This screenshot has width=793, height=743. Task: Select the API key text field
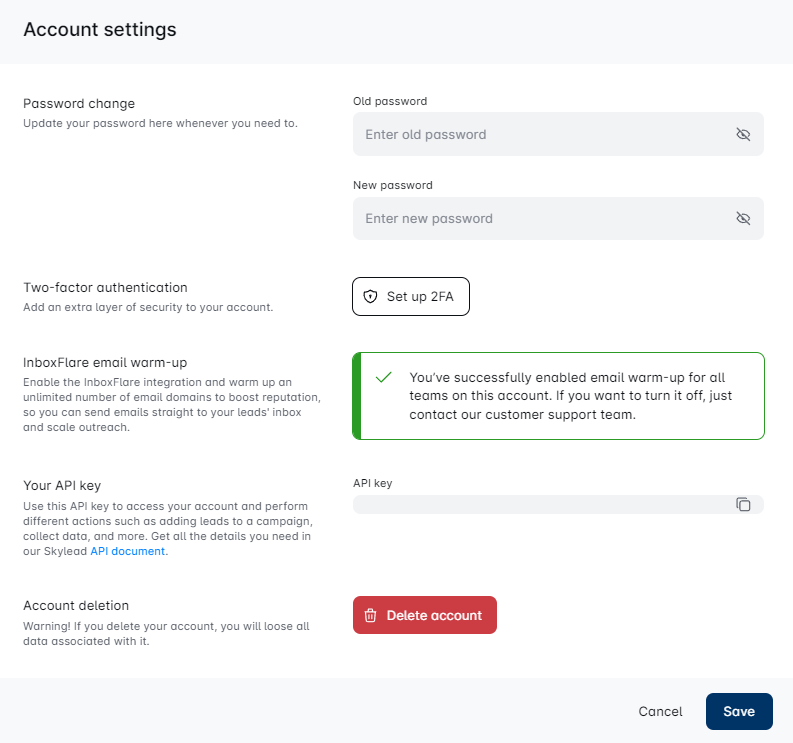pyautogui.click(x=540, y=505)
